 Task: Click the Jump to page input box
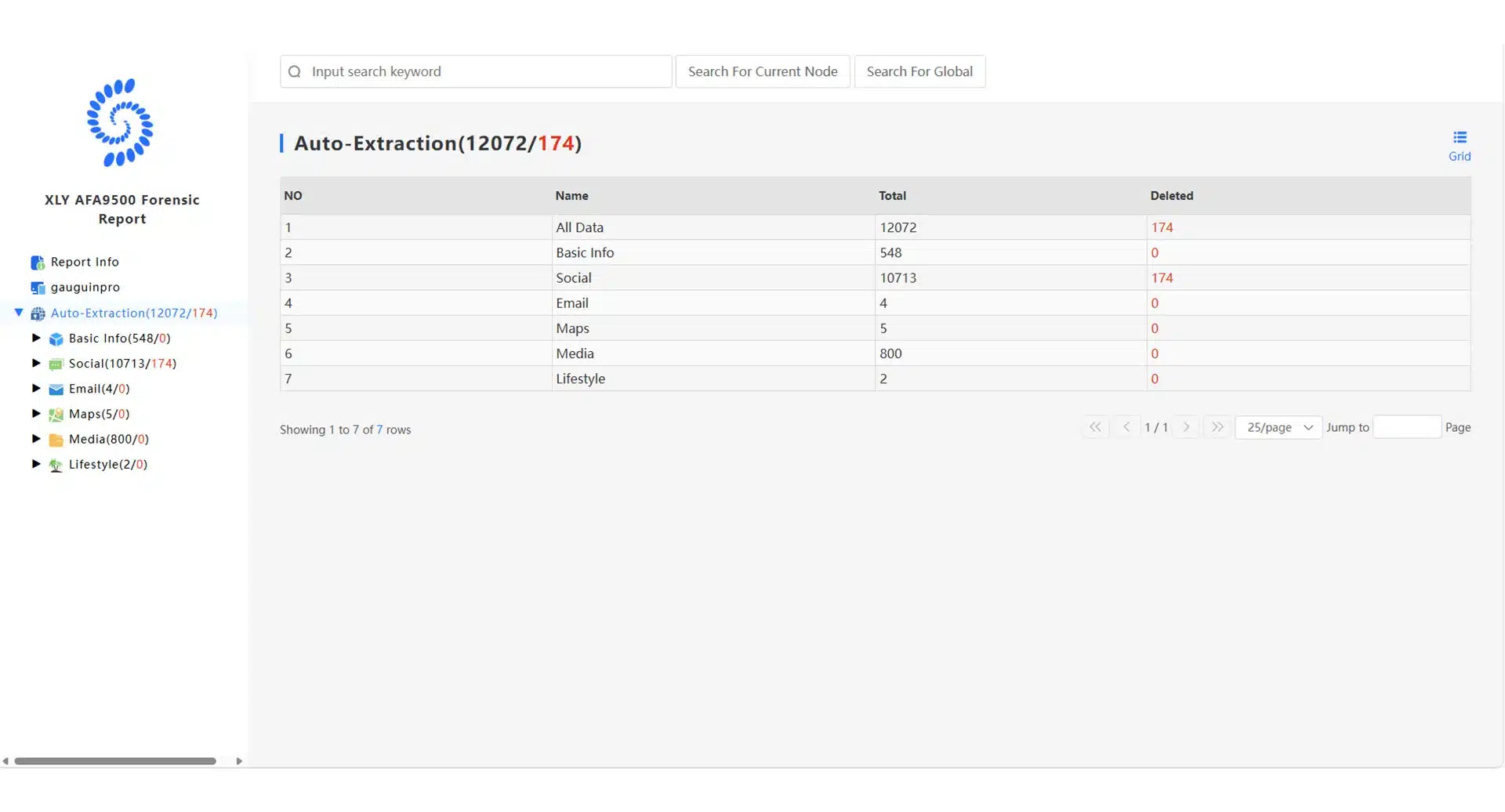coord(1406,427)
